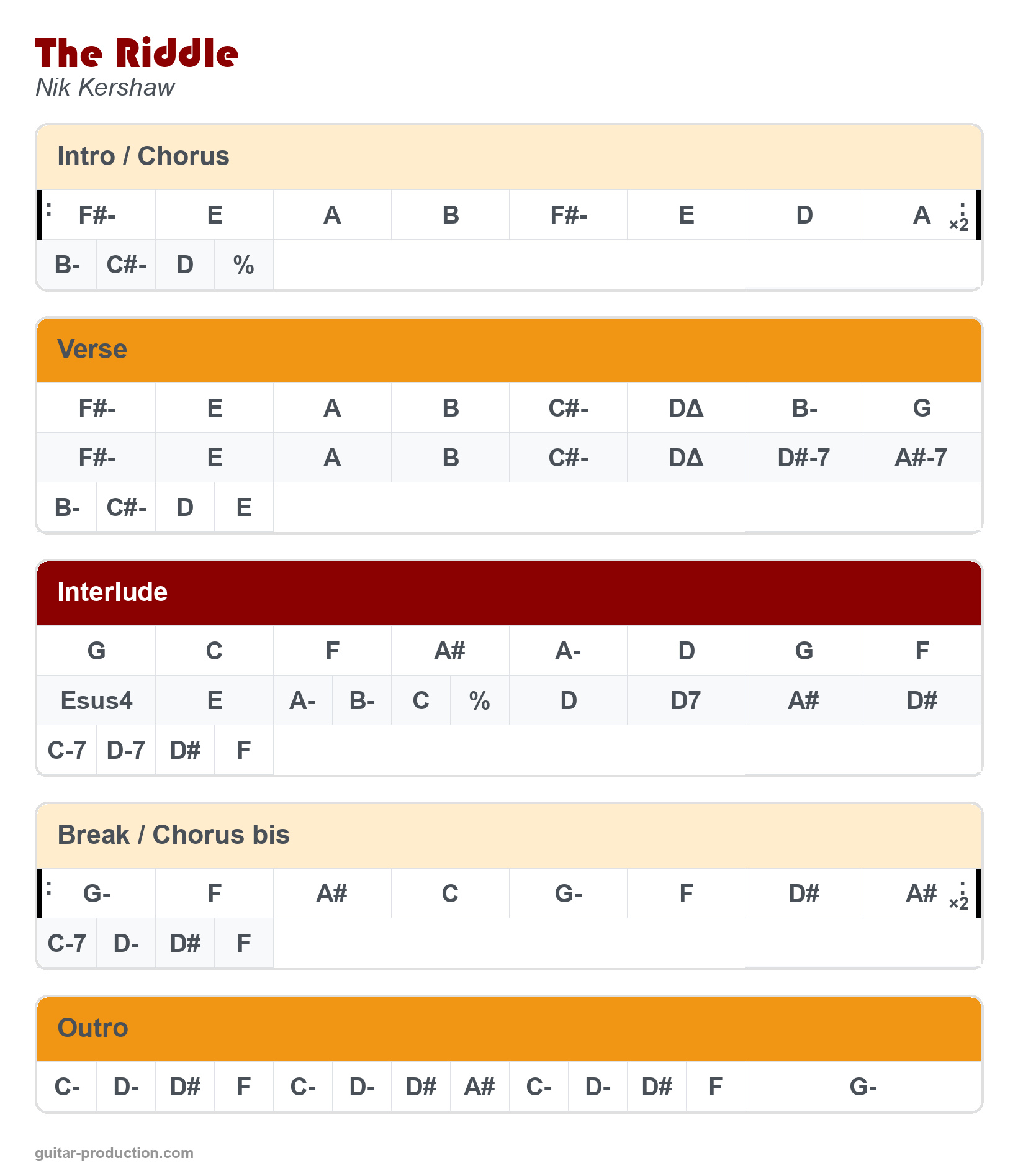
Task: Click the opening repeat sign before Intro F#-
Action: point(48,211)
